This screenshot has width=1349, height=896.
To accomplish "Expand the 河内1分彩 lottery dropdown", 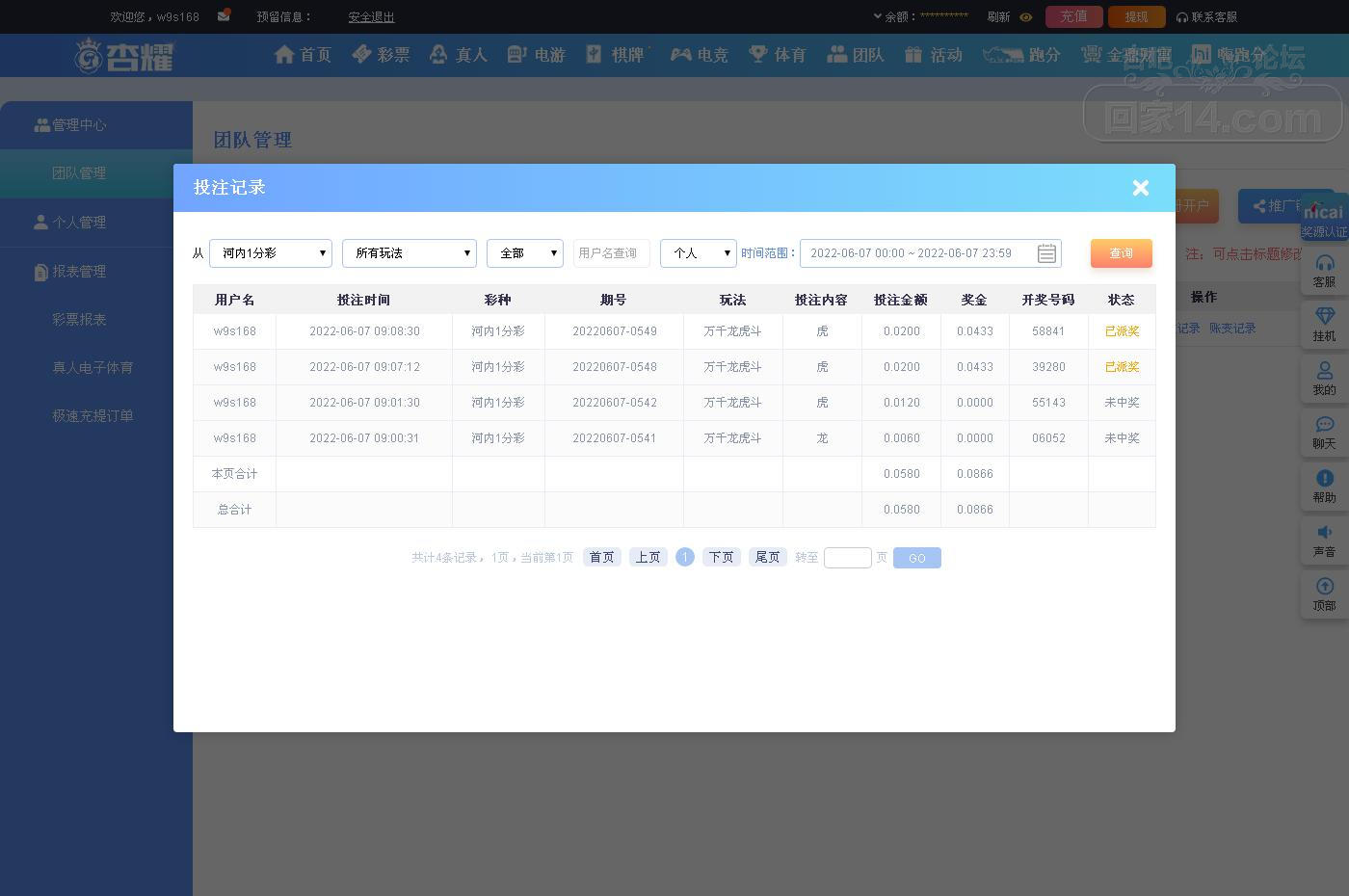I will coord(271,253).
